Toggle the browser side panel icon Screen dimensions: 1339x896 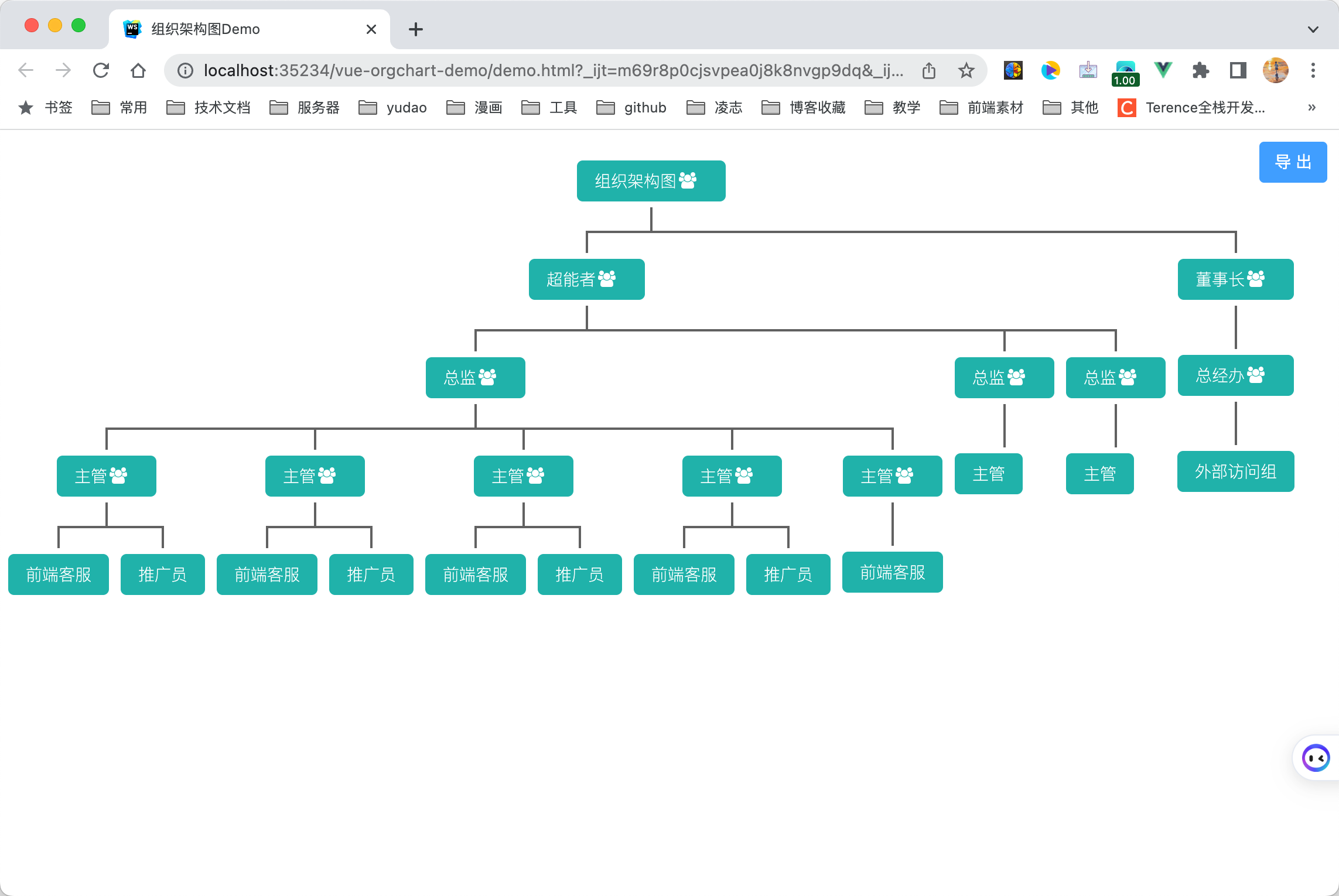click(x=1238, y=70)
